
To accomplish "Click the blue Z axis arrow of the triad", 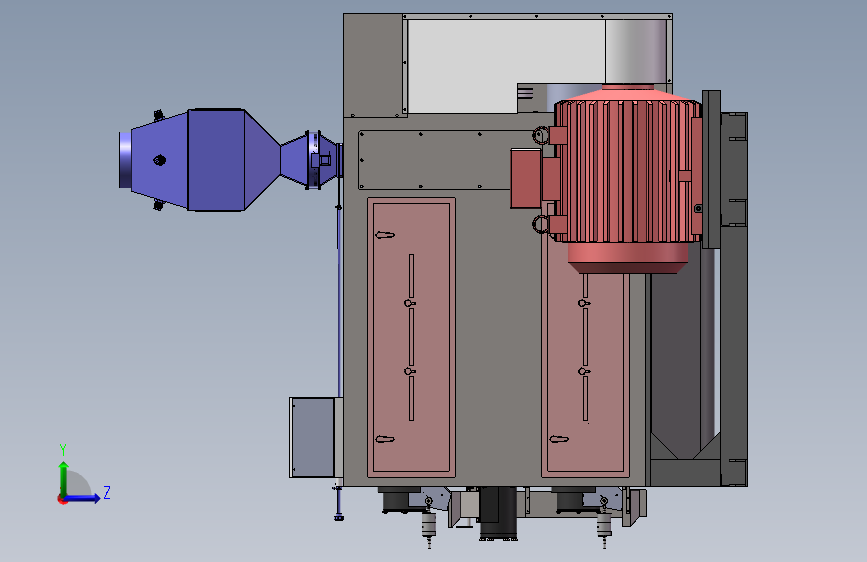I will point(83,498).
